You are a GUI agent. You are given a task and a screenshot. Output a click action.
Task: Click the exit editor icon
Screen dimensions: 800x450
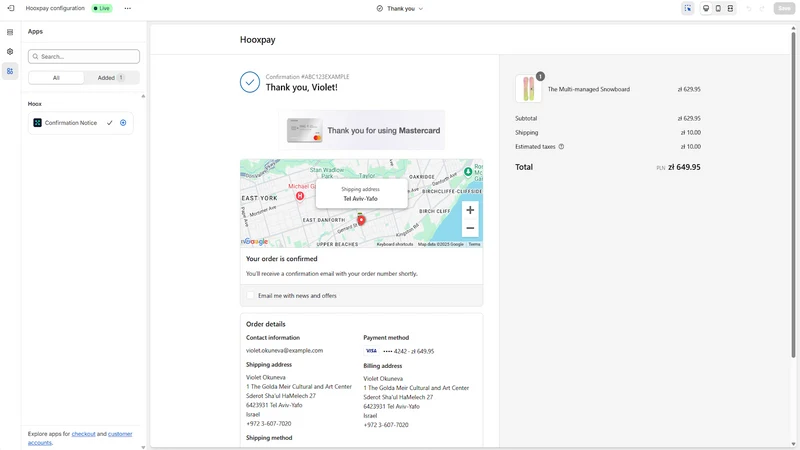click(x=11, y=8)
